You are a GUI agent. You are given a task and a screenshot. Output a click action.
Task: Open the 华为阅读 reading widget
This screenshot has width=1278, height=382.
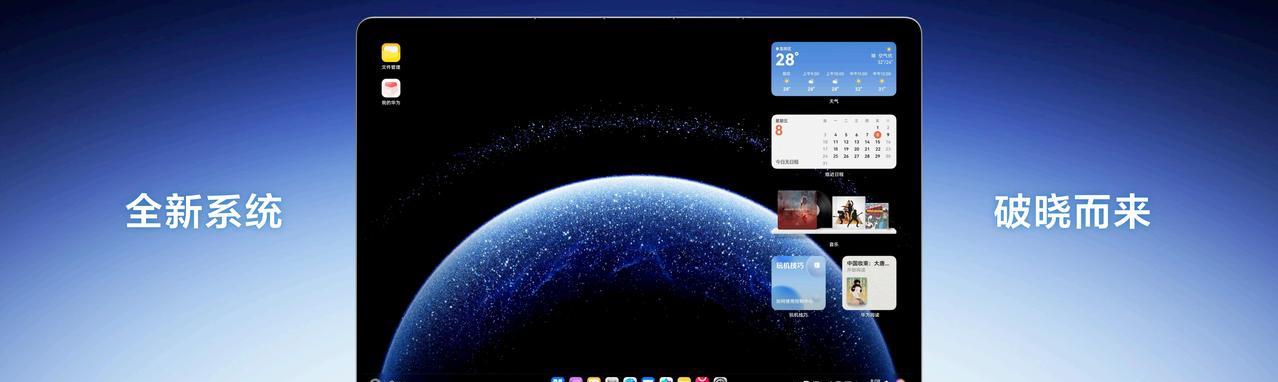pos(869,283)
